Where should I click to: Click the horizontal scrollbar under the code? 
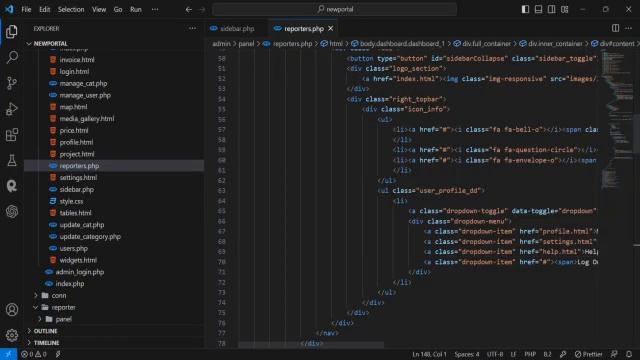[x=311, y=345]
